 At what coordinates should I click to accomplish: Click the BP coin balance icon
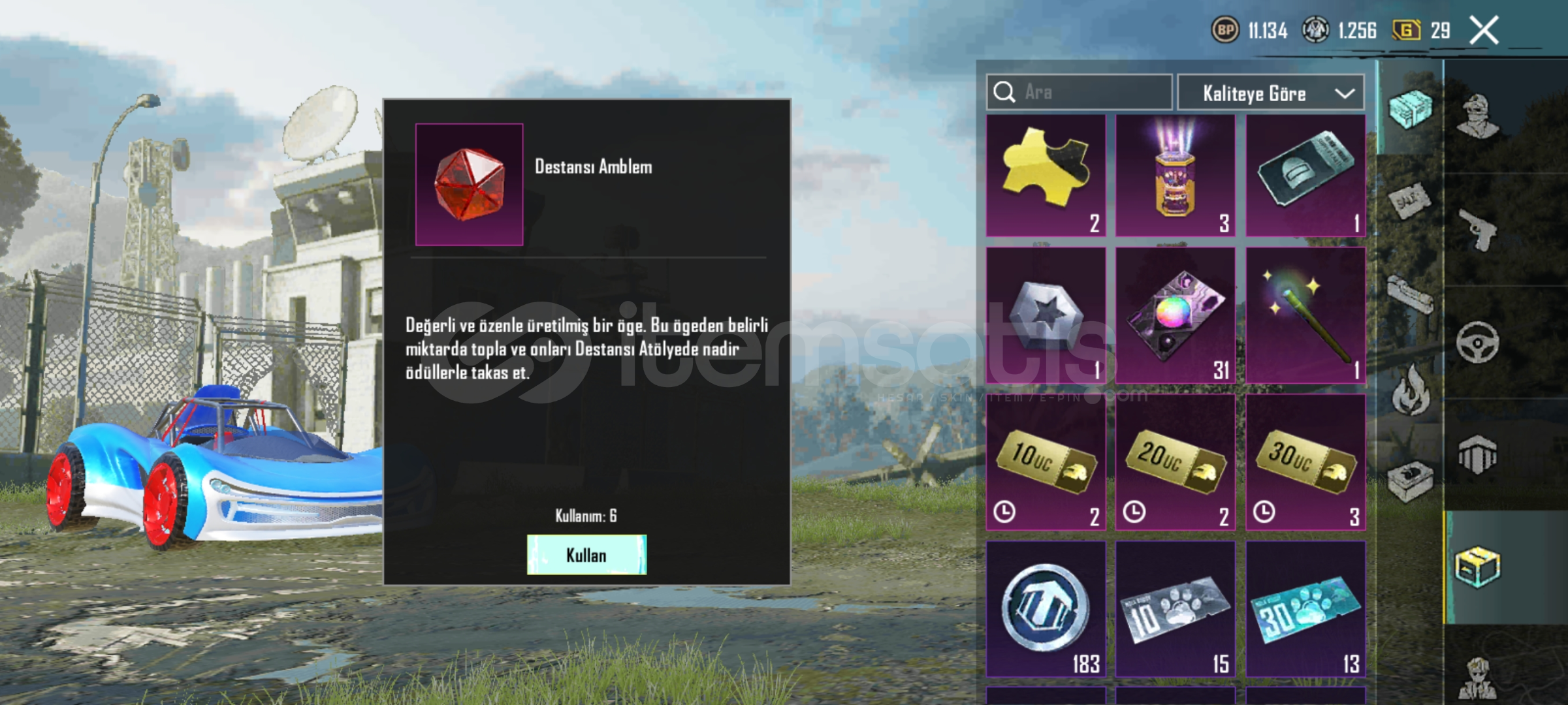click(1225, 30)
